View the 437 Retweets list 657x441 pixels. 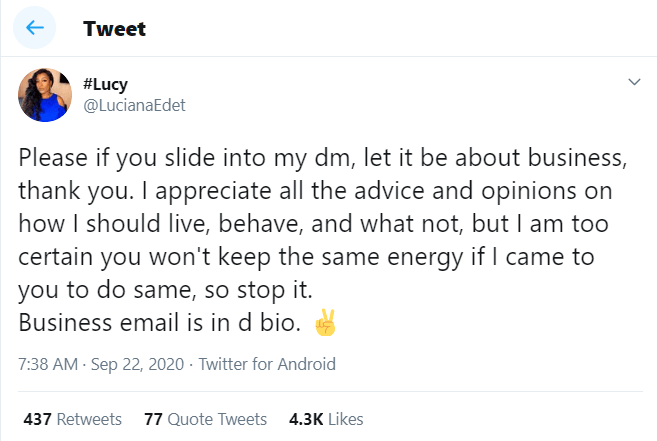(72, 418)
